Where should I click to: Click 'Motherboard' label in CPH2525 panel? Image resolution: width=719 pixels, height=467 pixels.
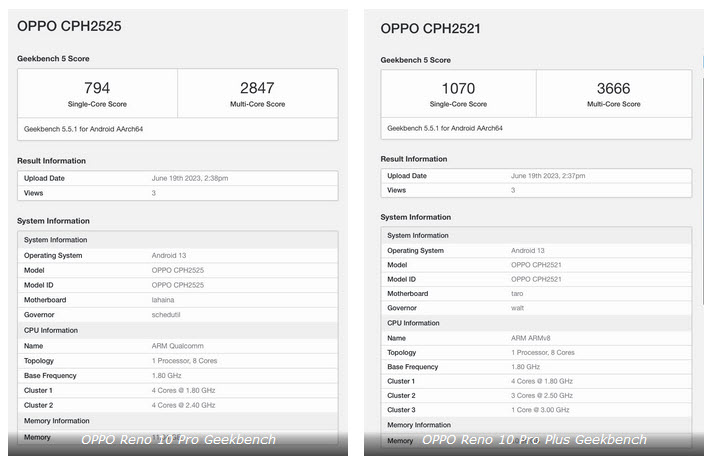(45, 300)
